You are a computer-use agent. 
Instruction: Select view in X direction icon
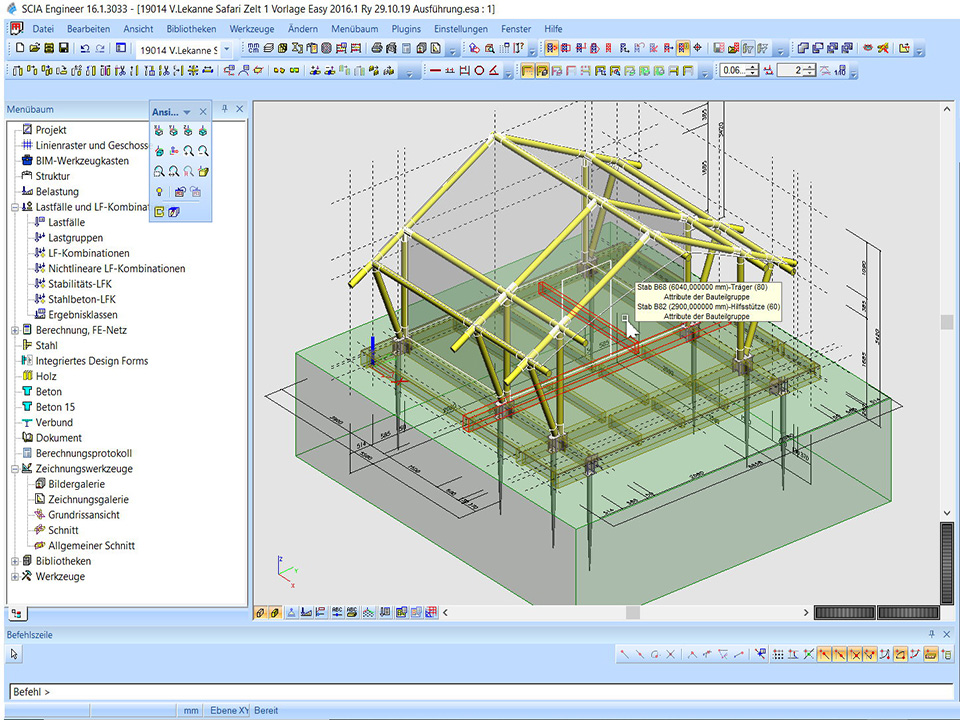(x=158, y=131)
